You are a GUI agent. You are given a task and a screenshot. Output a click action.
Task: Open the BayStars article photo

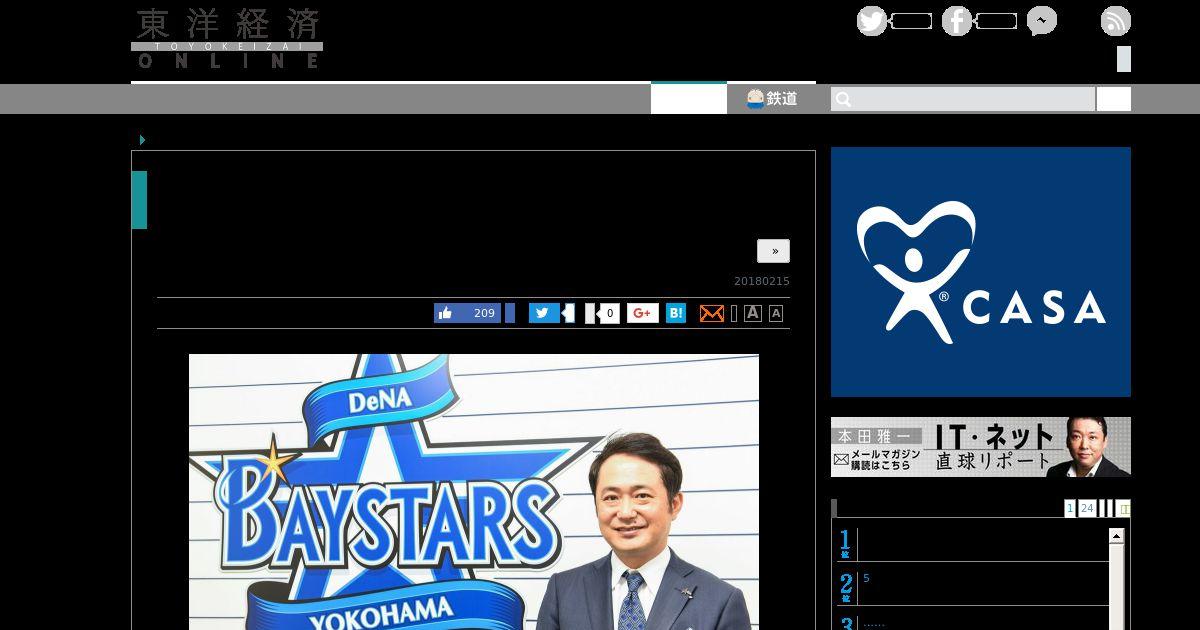tap(474, 492)
